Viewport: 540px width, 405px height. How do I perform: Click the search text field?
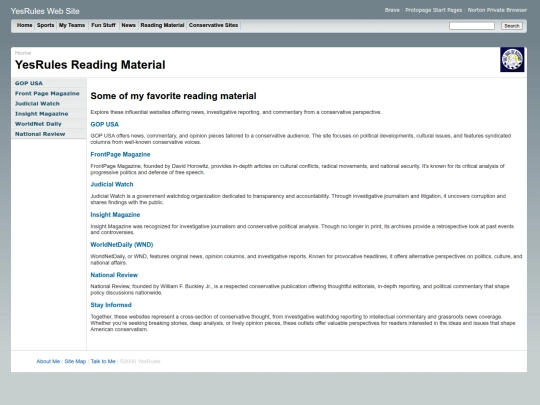pos(472,26)
